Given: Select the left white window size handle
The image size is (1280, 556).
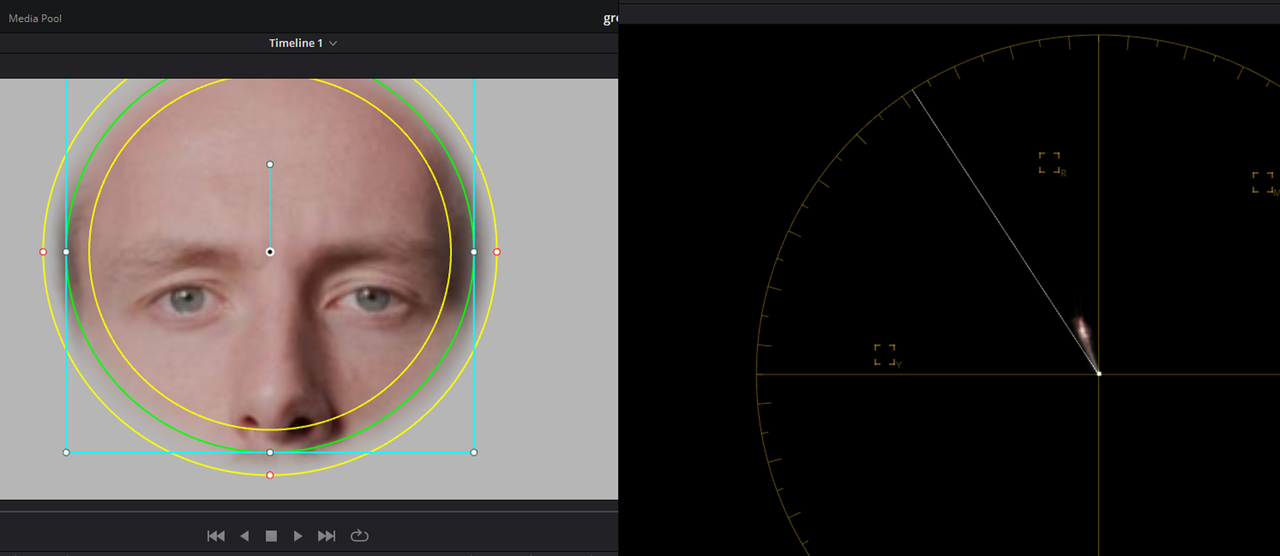Looking at the screenshot, I should pyautogui.click(x=66, y=252).
